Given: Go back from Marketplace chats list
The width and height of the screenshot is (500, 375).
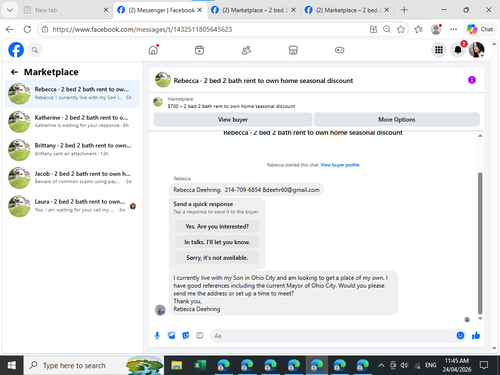Looking at the screenshot, I should point(14,72).
